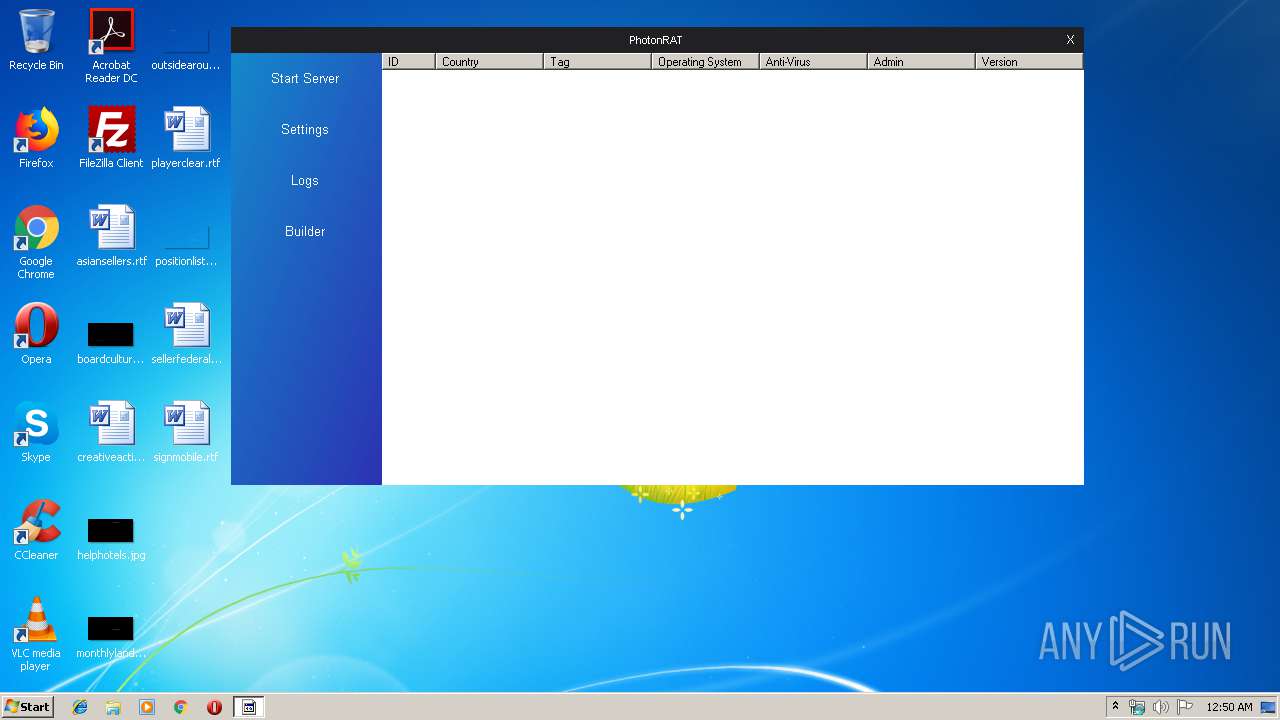The image size is (1280, 720).
Task: Open Windows Explorer from taskbar
Action: point(113,707)
